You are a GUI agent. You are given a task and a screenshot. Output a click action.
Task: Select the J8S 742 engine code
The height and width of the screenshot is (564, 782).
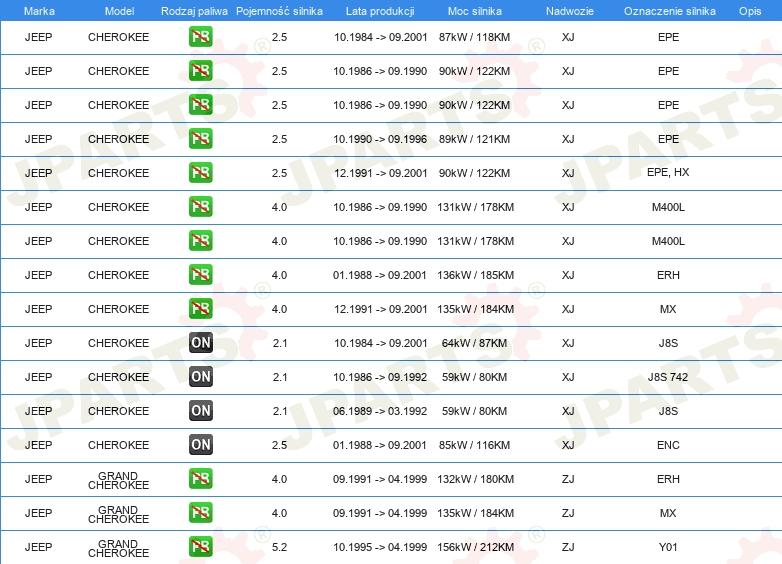pyautogui.click(x=668, y=377)
